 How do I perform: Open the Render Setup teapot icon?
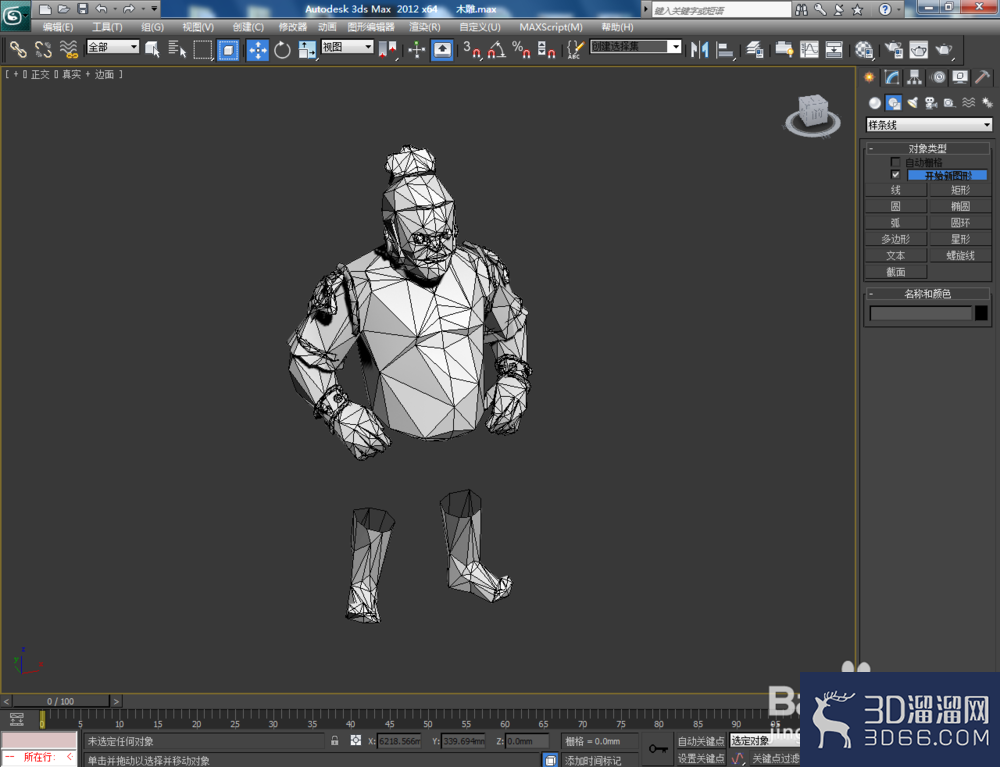coord(893,49)
